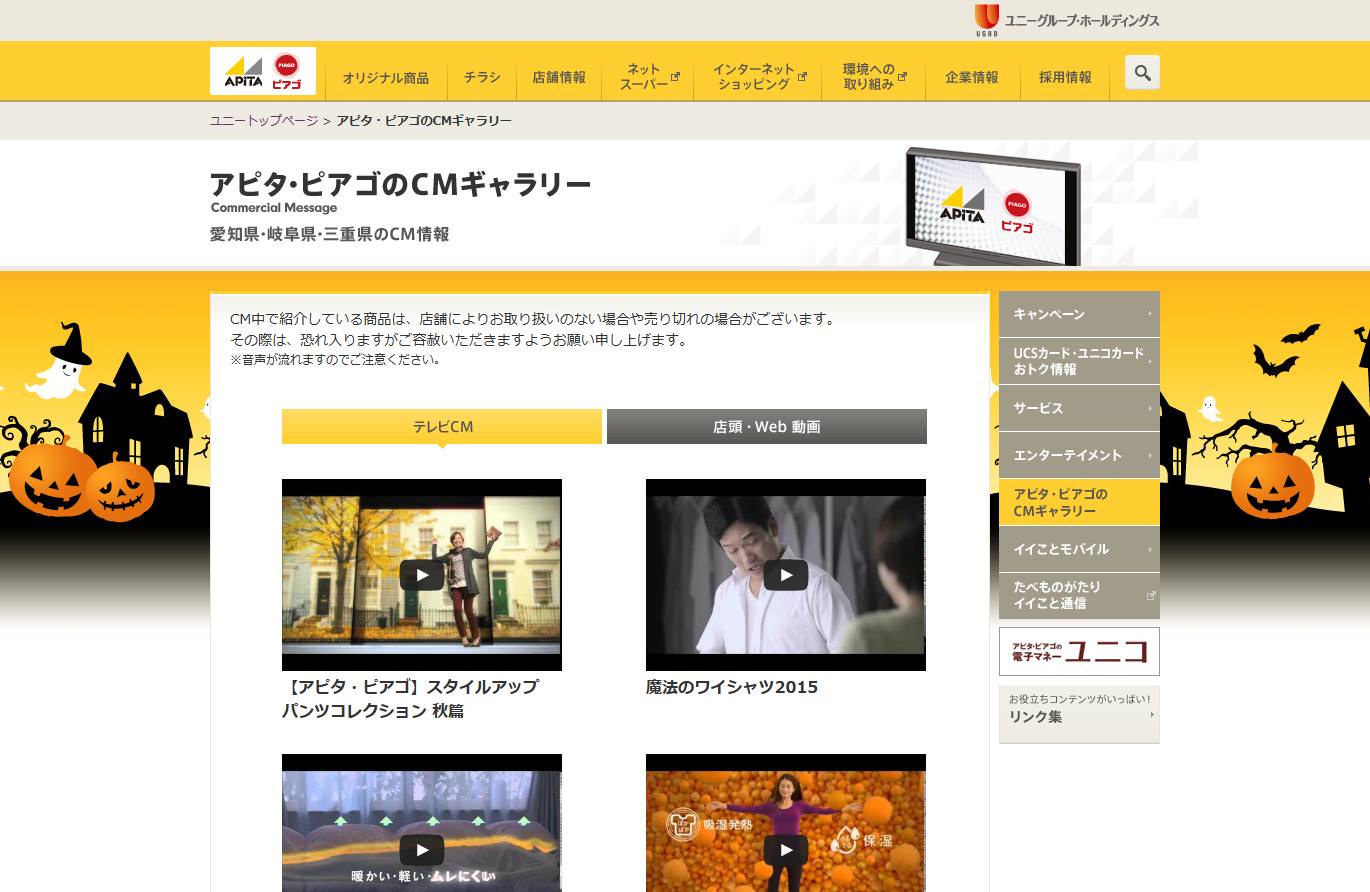The image size is (1370, 892).
Task: Click the アピタ・ピアゴのCMギャラリー page heading
Action: pyautogui.click(x=400, y=184)
